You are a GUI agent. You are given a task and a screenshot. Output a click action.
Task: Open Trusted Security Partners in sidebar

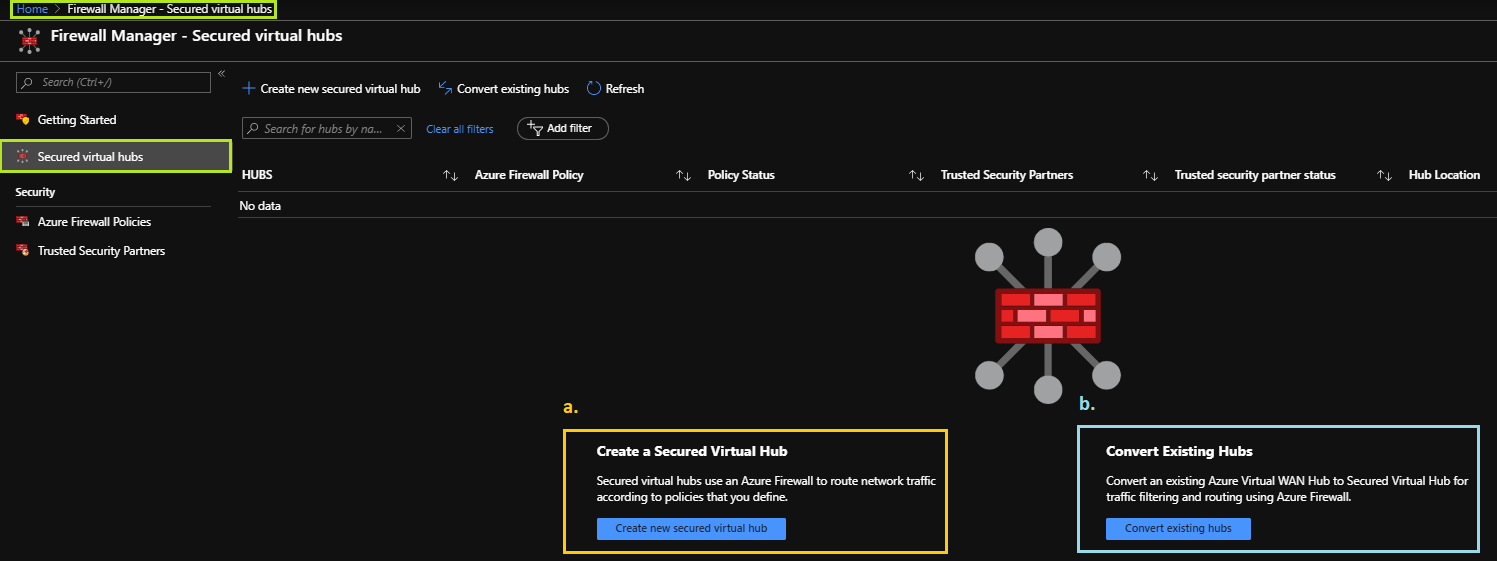point(101,251)
